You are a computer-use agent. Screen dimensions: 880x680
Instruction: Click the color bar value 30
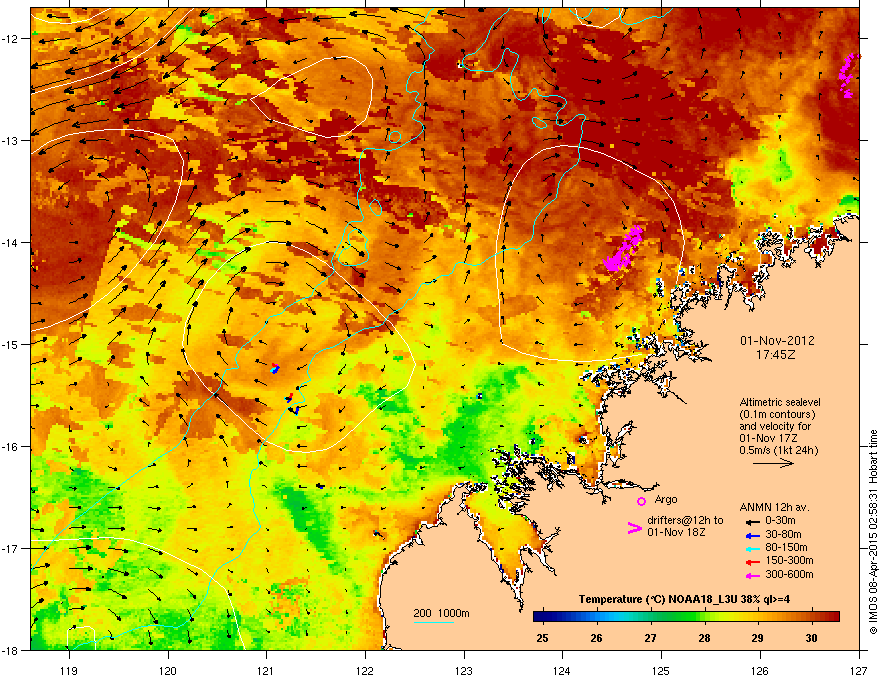tap(811, 638)
